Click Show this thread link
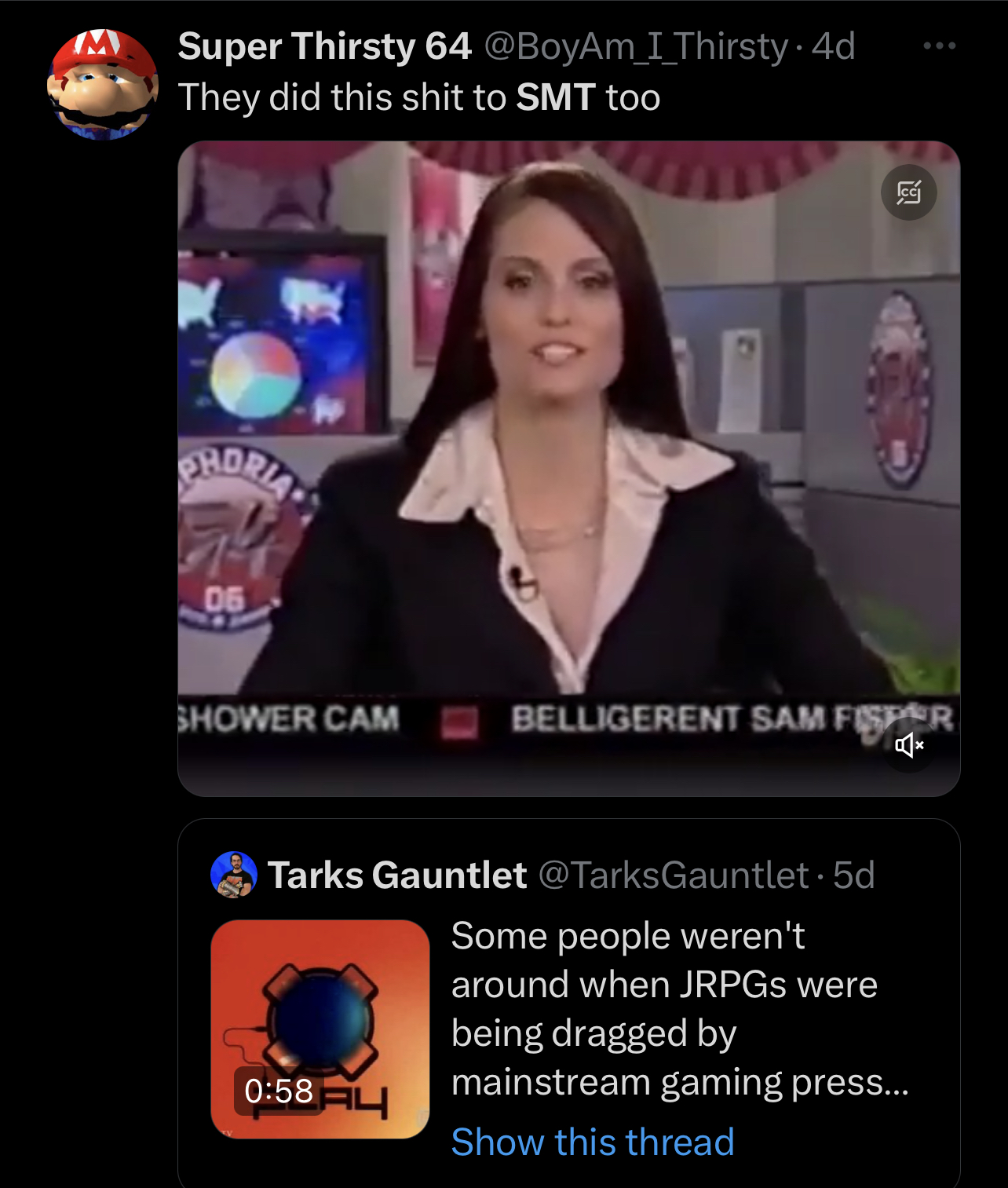The width and height of the screenshot is (1008, 1188). (593, 1142)
